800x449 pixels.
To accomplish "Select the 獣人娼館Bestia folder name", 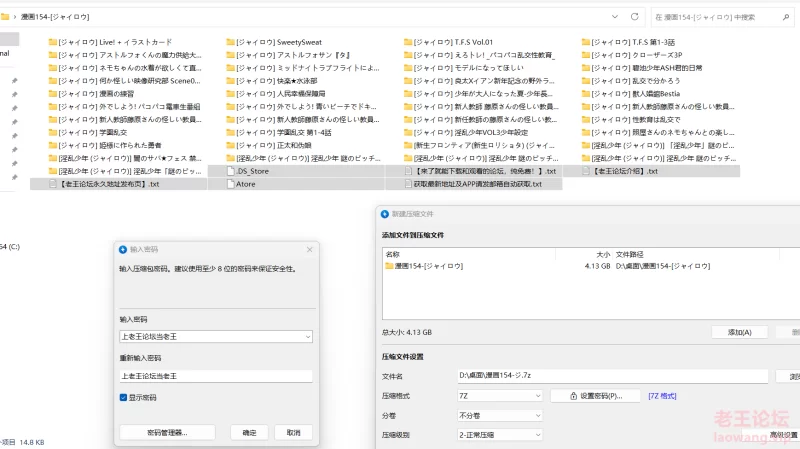I will (636, 94).
